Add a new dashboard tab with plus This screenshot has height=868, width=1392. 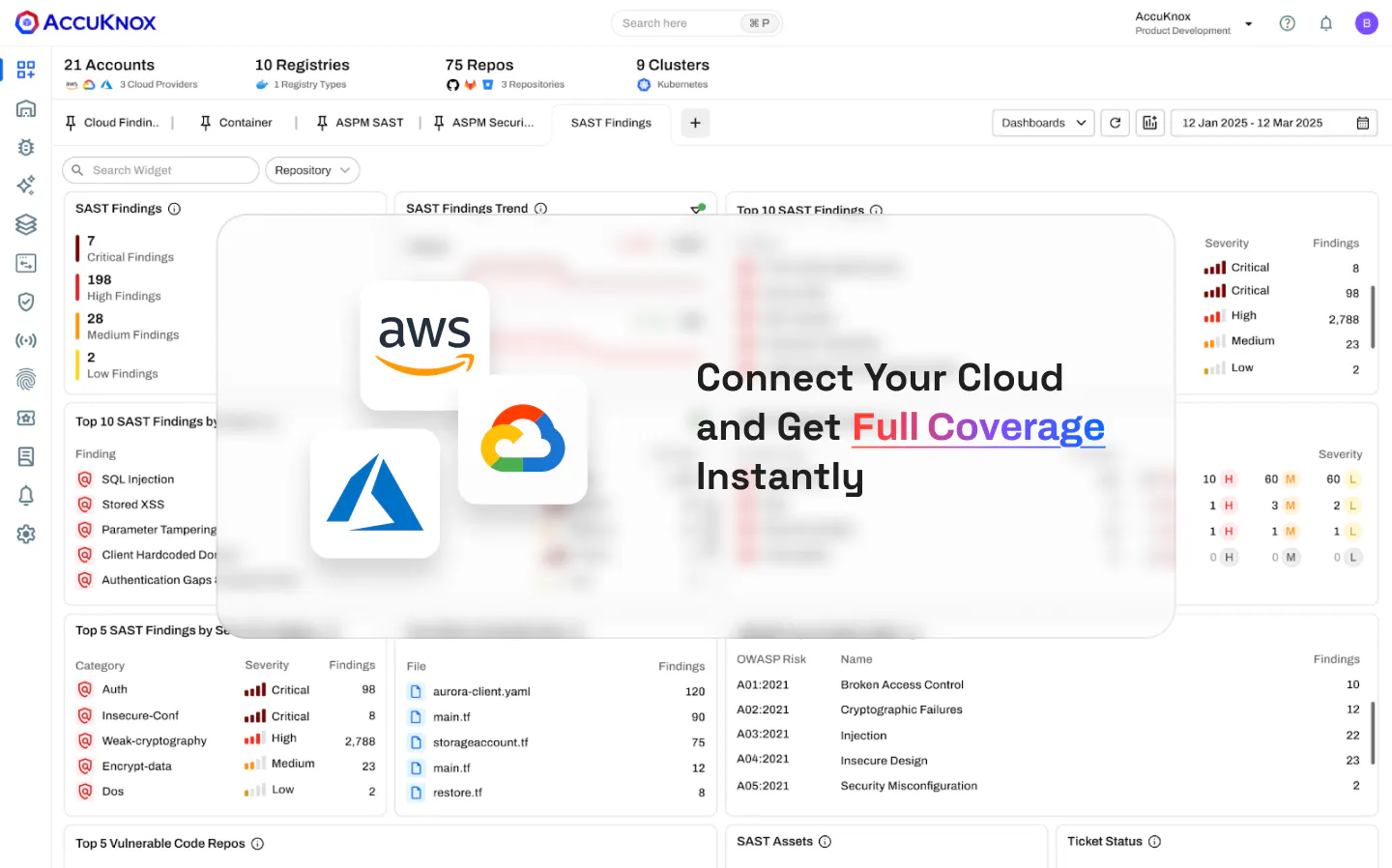pyautogui.click(x=695, y=123)
